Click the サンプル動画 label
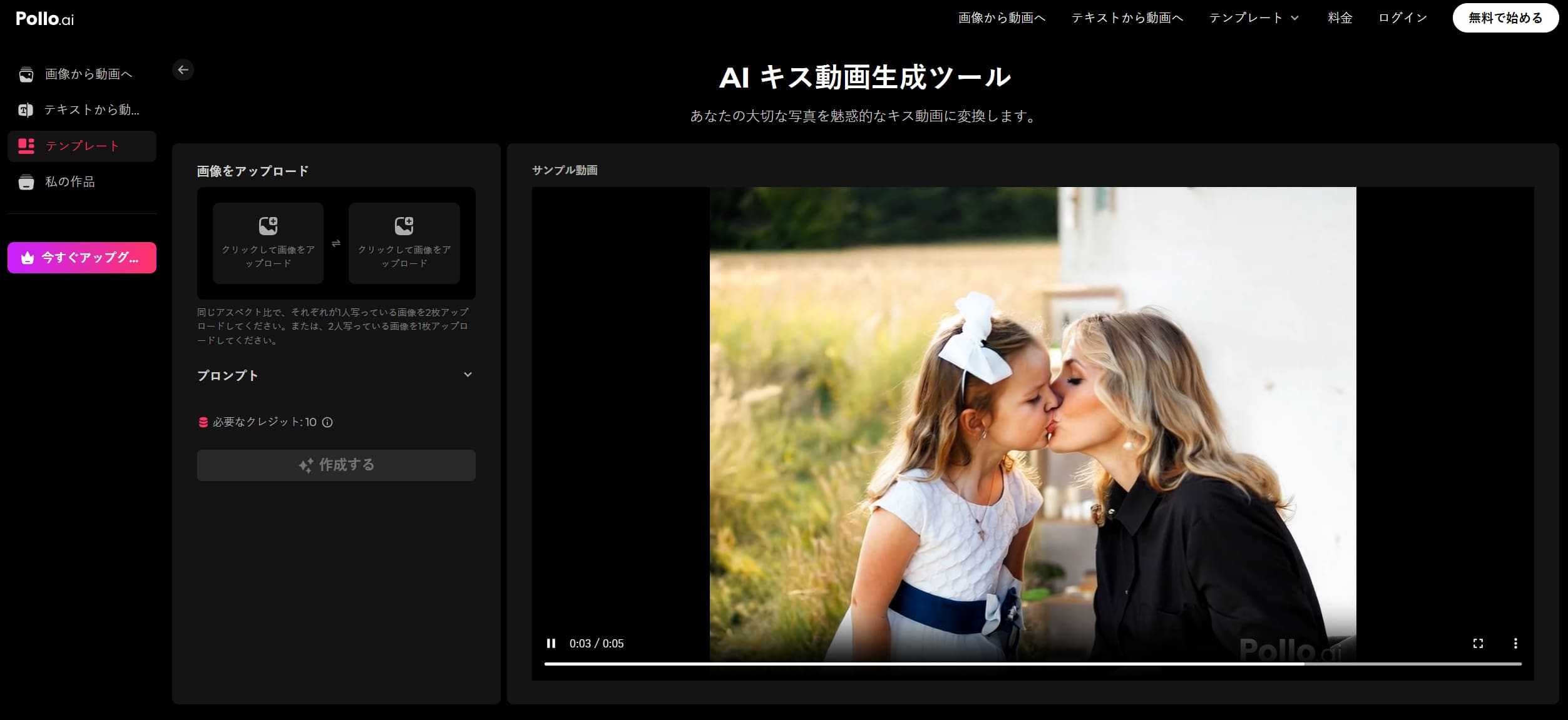This screenshot has height=720, width=1568. (565, 170)
